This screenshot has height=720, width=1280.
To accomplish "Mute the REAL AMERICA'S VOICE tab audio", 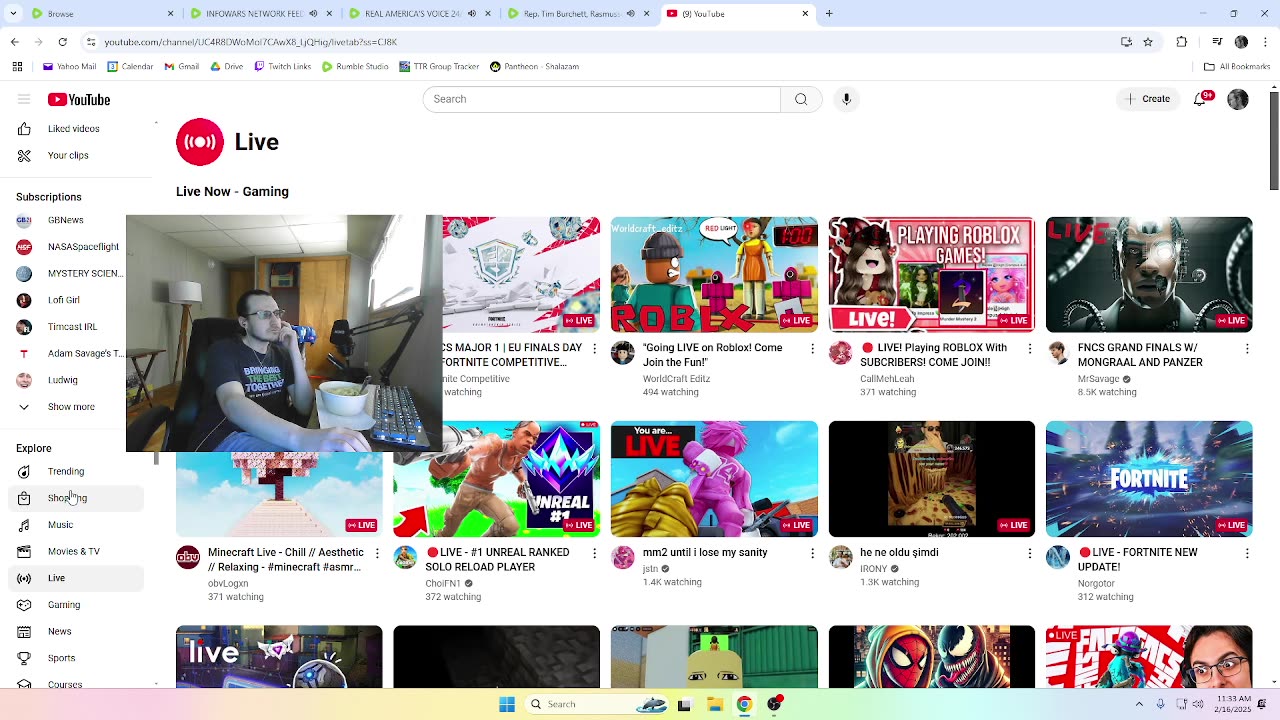I will [x=471, y=14].
